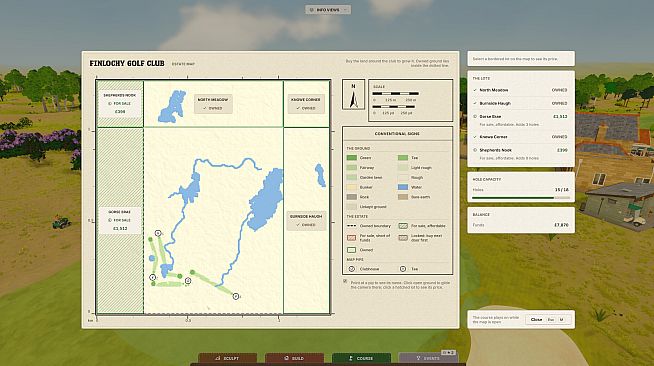Click the Esc key hint
Screen dimensions: 654x366
coord(551,320)
